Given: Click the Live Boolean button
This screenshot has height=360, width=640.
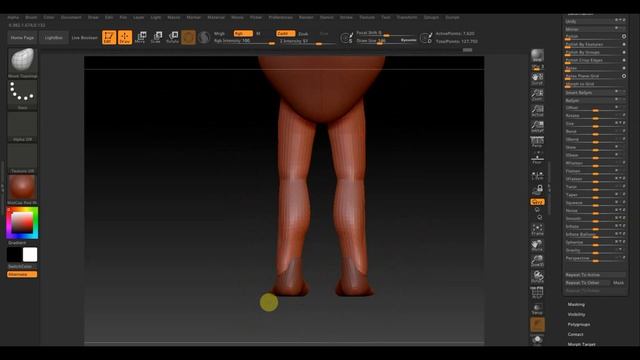Looking at the screenshot, I should coord(84,38).
